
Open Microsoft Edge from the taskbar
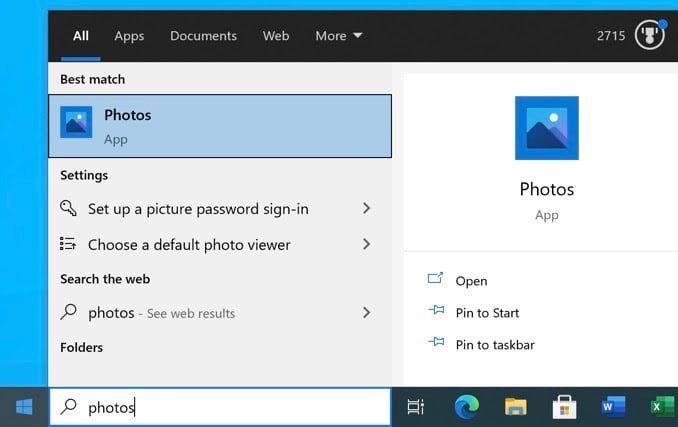466,406
